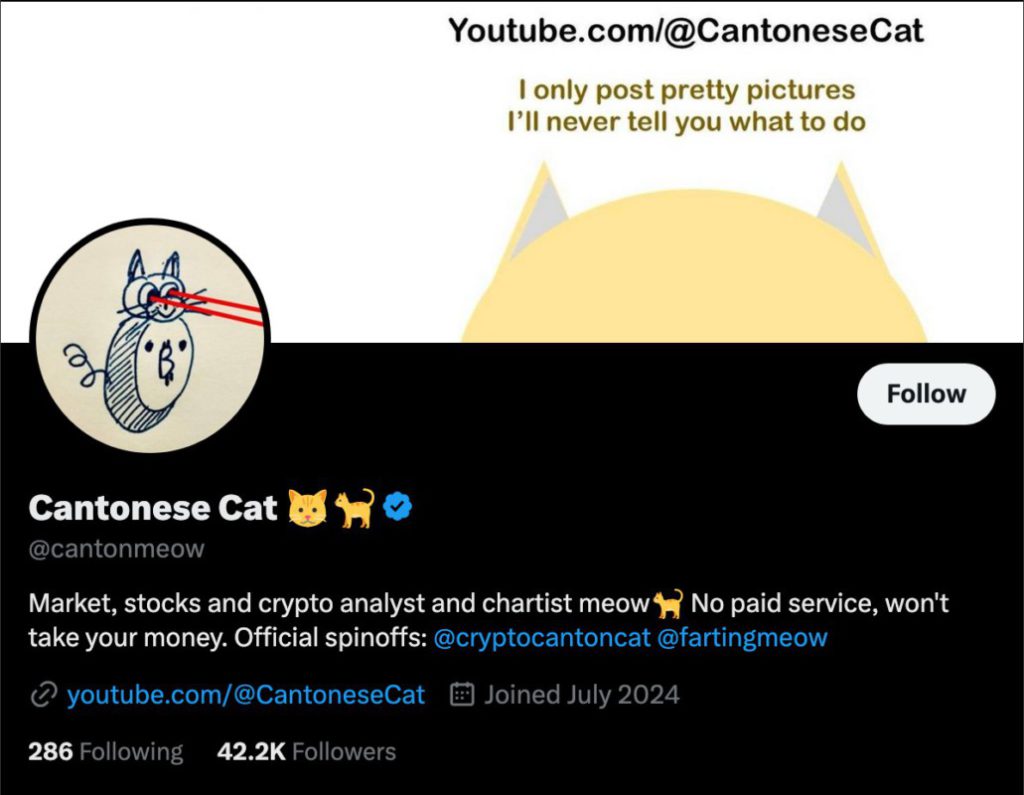Click the Cantonese Cat display name
This screenshot has height=795, width=1024.
click(153, 508)
